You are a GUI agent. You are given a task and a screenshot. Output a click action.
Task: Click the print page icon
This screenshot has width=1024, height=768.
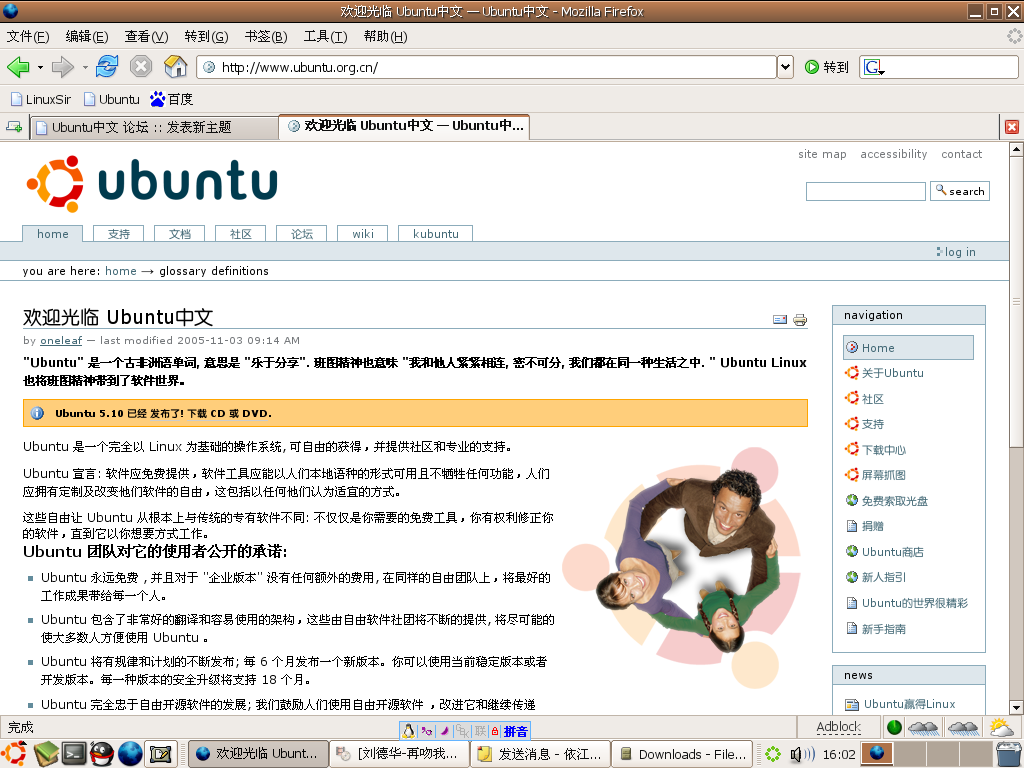point(800,319)
